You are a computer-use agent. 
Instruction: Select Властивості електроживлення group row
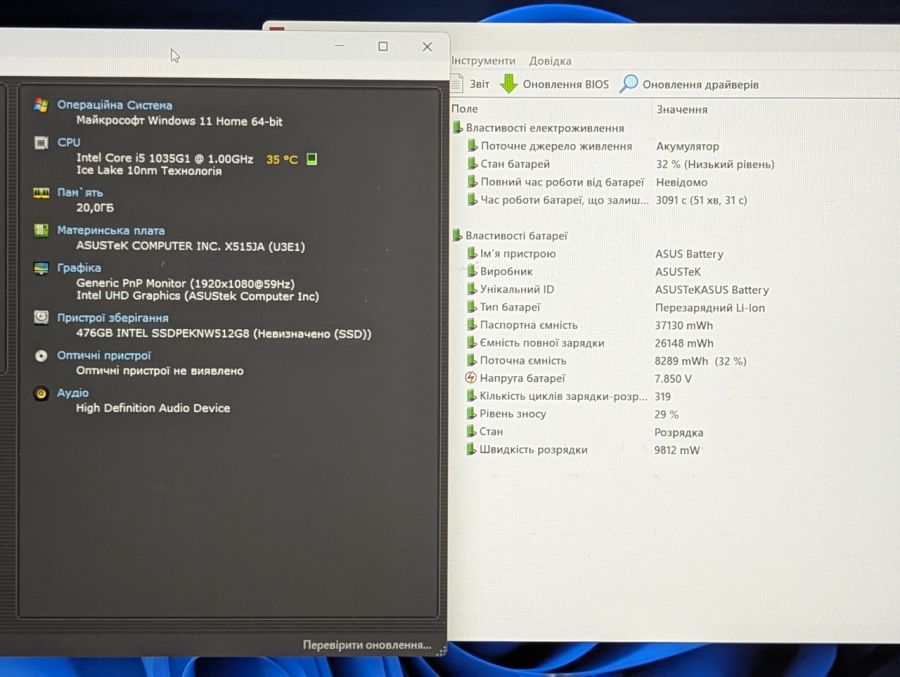coord(538,127)
